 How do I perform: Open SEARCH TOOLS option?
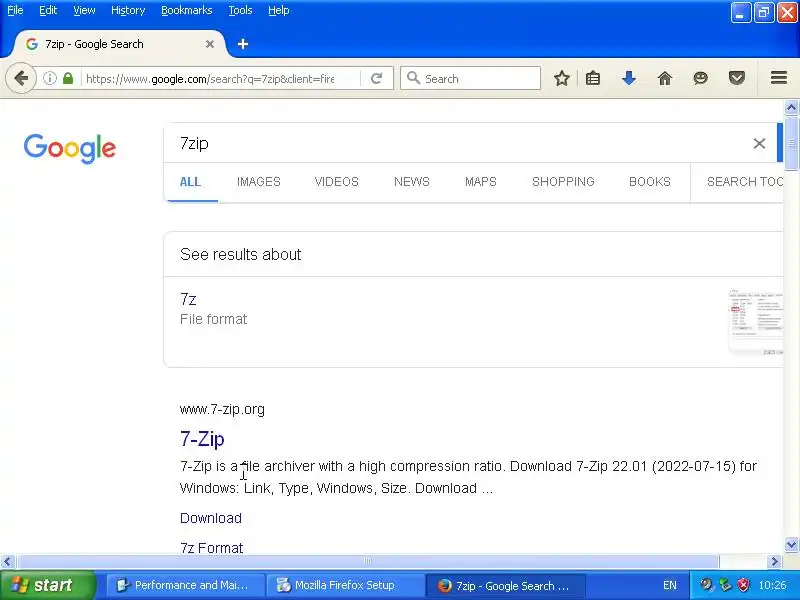click(x=745, y=182)
